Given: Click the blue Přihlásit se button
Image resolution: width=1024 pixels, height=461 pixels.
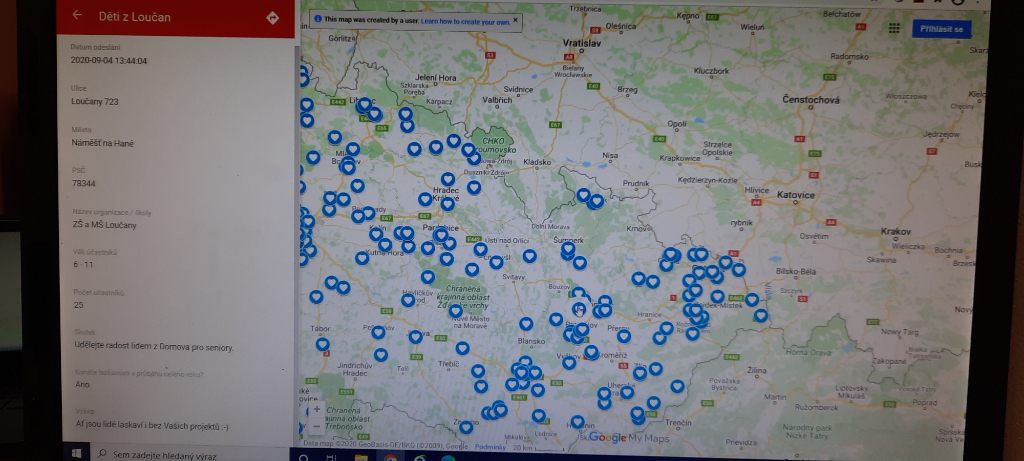Looking at the screenshot, I should pyautogui.click(x=941, y=29).
